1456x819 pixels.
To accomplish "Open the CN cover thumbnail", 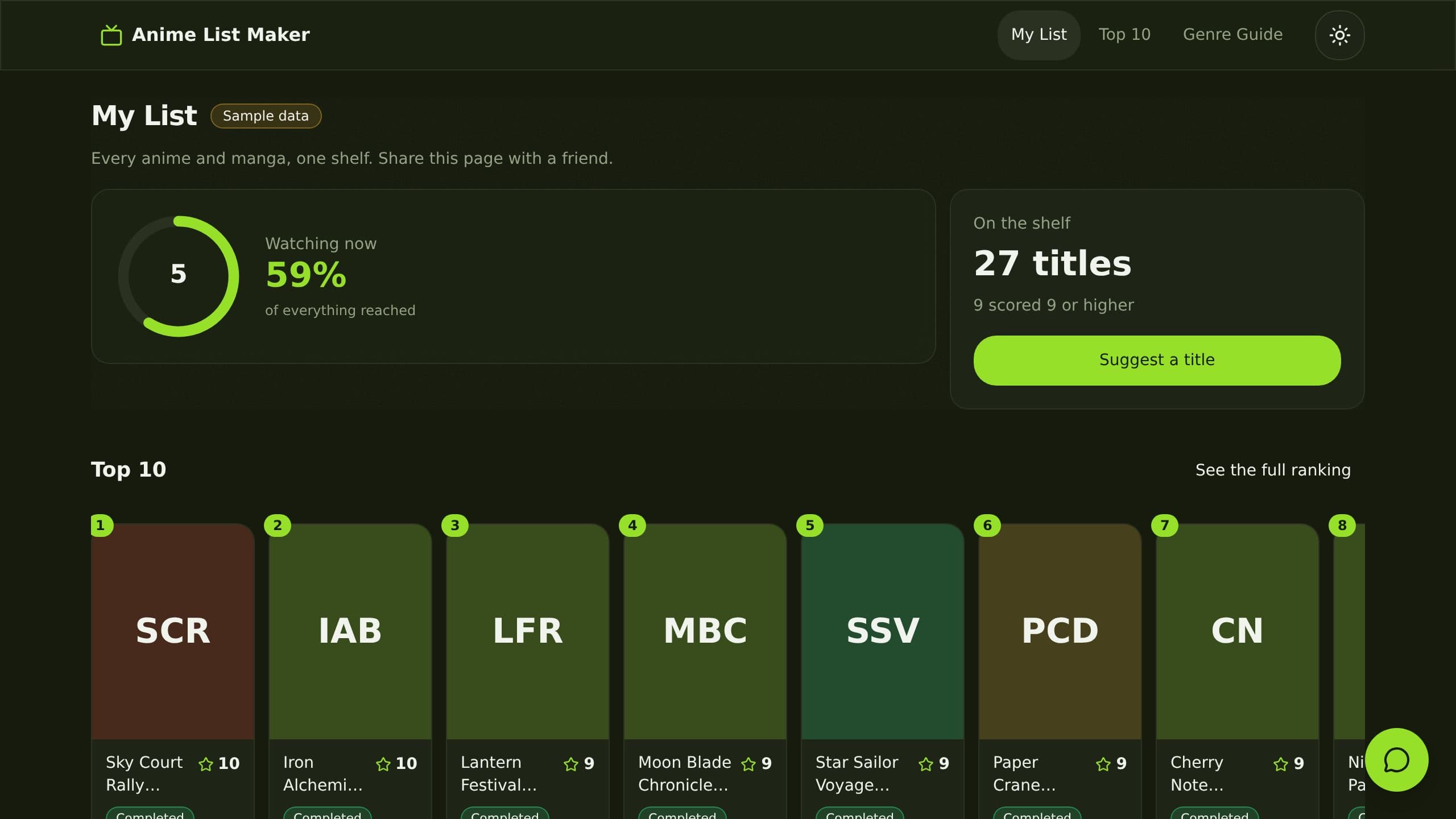I will coord(1238,631).
